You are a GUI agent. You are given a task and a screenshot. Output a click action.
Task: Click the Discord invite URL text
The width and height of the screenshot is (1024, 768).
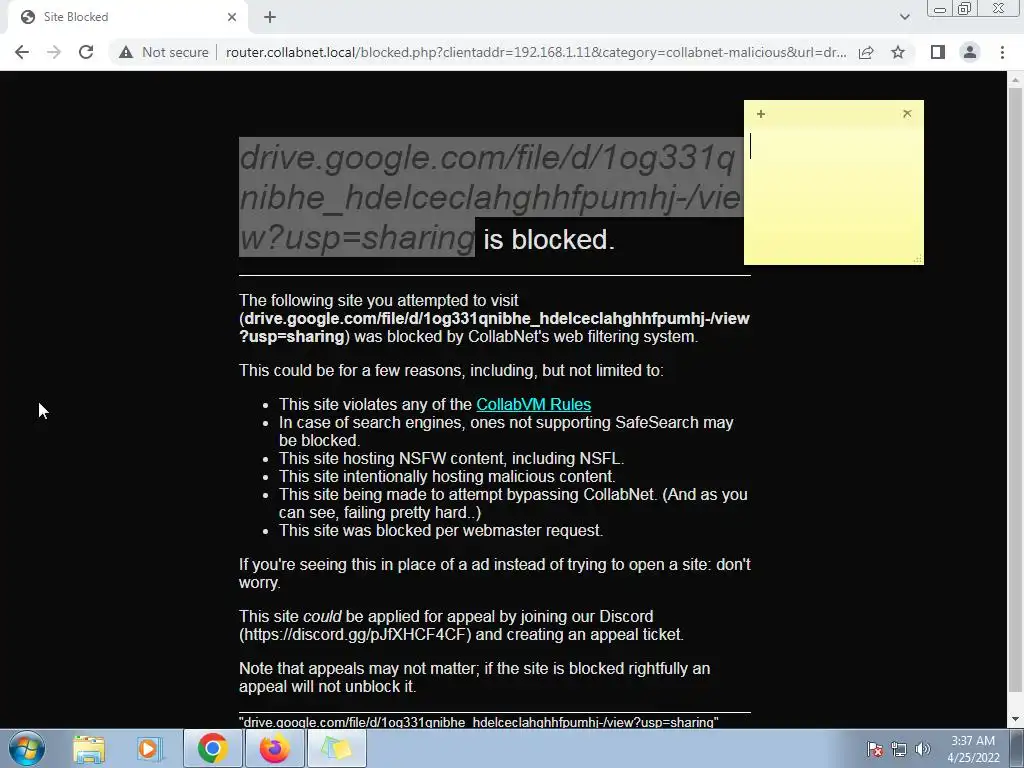pos(355,634)
